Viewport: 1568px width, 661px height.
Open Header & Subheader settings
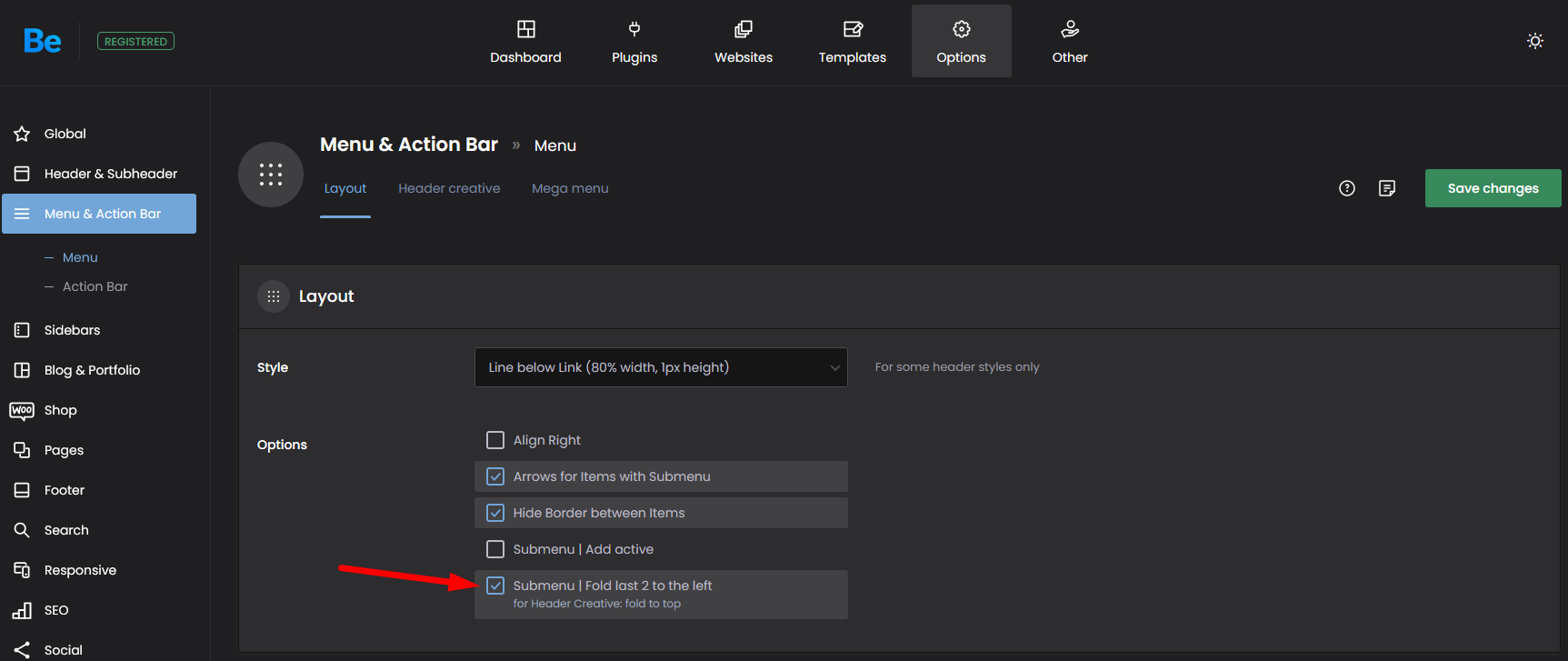point(111,174)
